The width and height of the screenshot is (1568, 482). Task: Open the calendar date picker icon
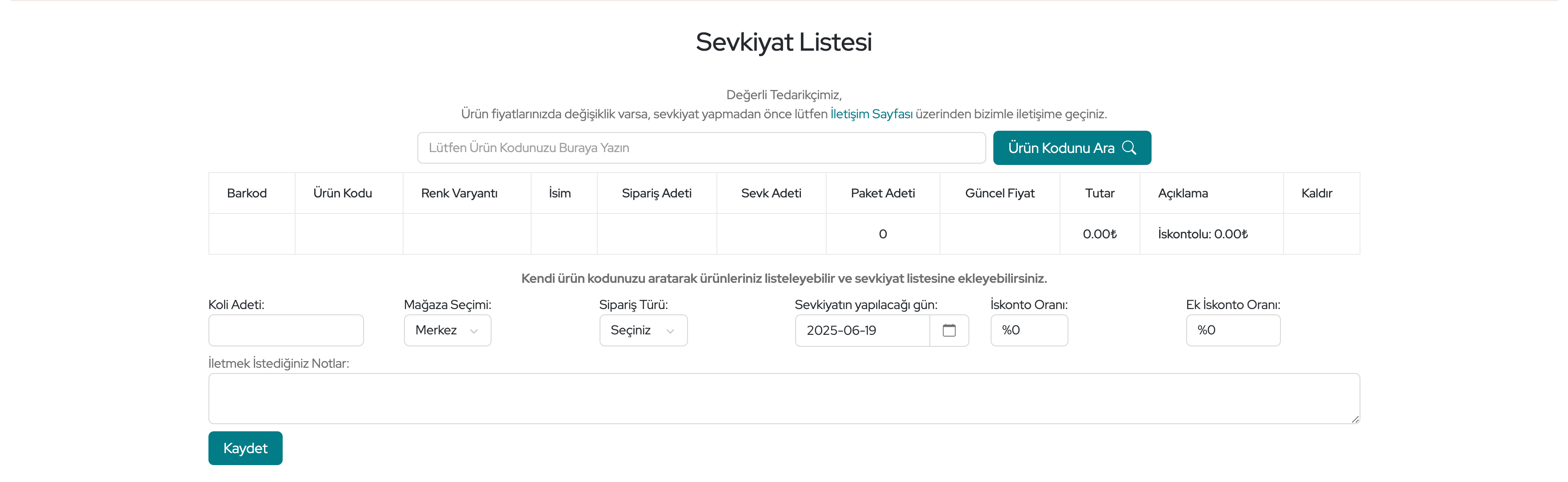[948, 330]
